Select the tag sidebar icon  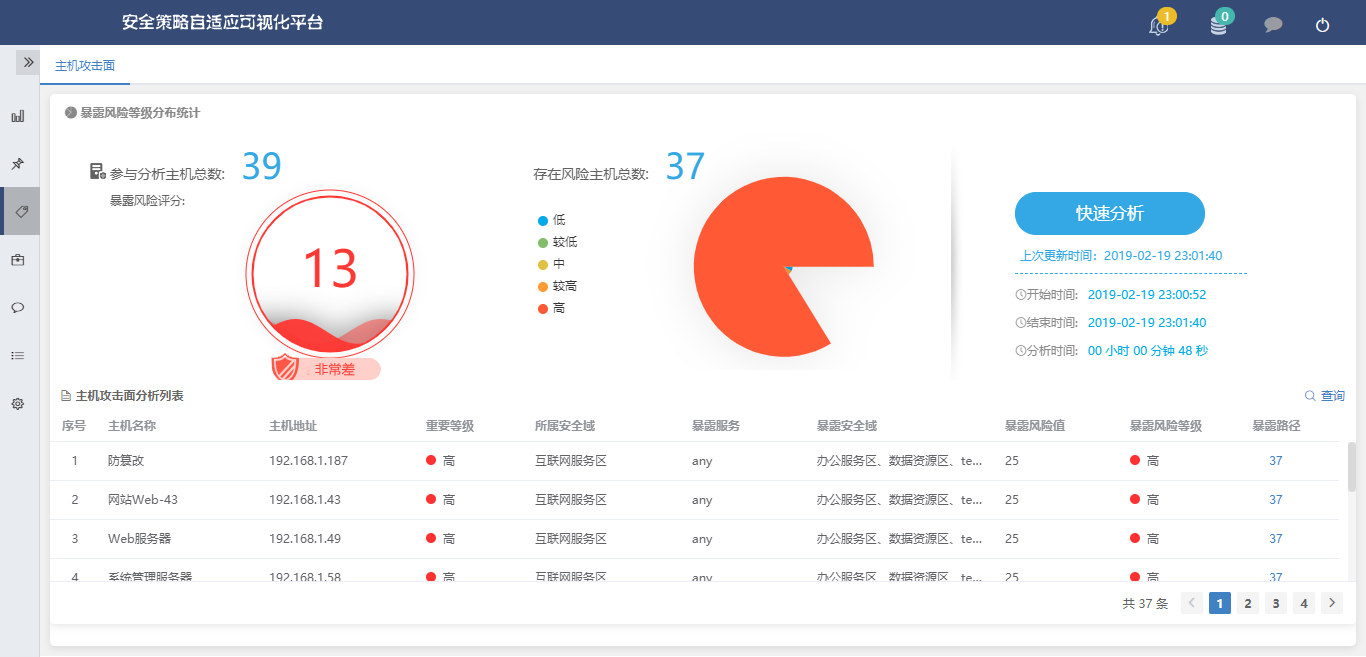tap(19, 211)
